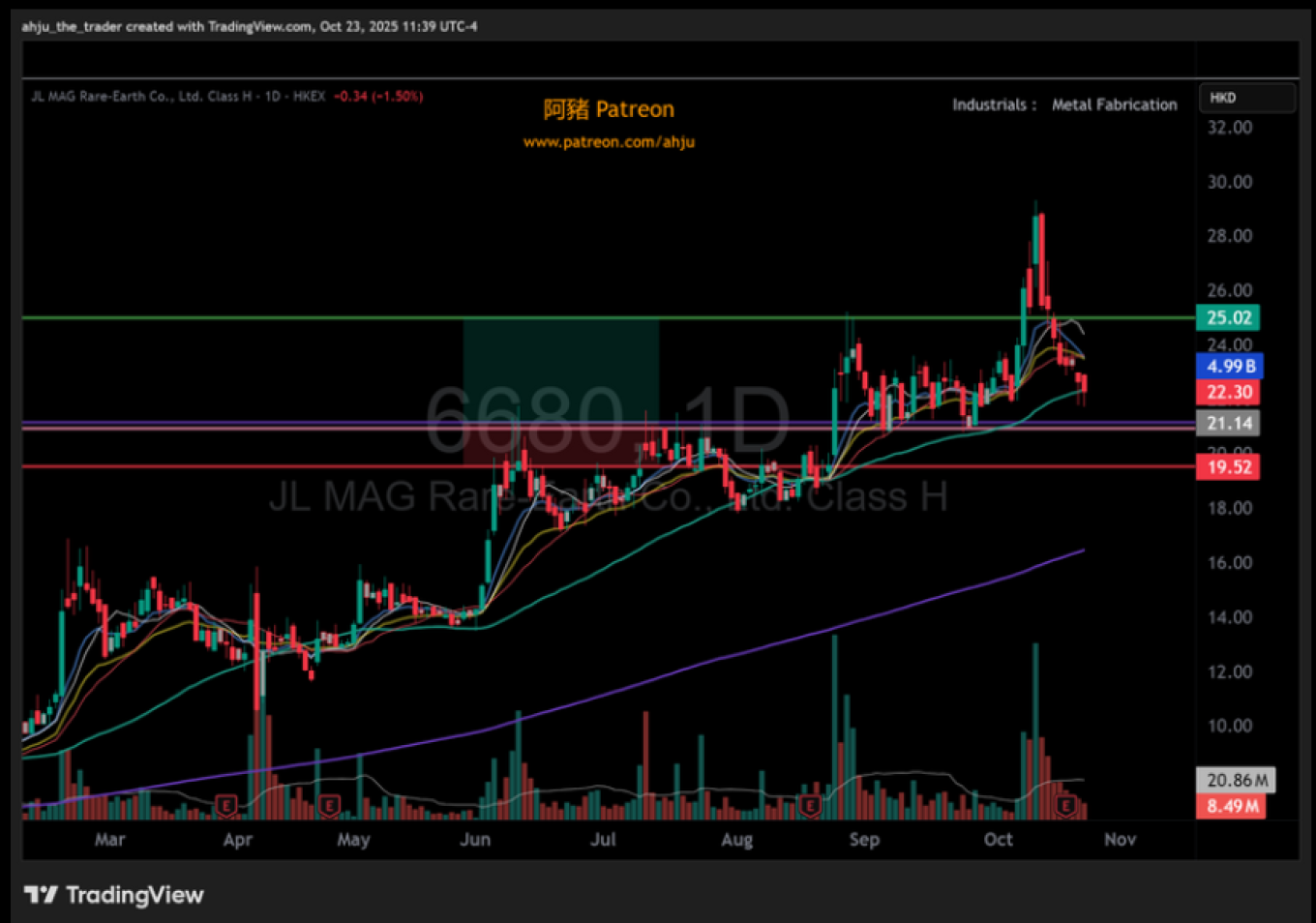The width and height of the screenshot is (1316, 923).
Task: Open the www.patreon.com/ahju link
Action: pos(609,142)
